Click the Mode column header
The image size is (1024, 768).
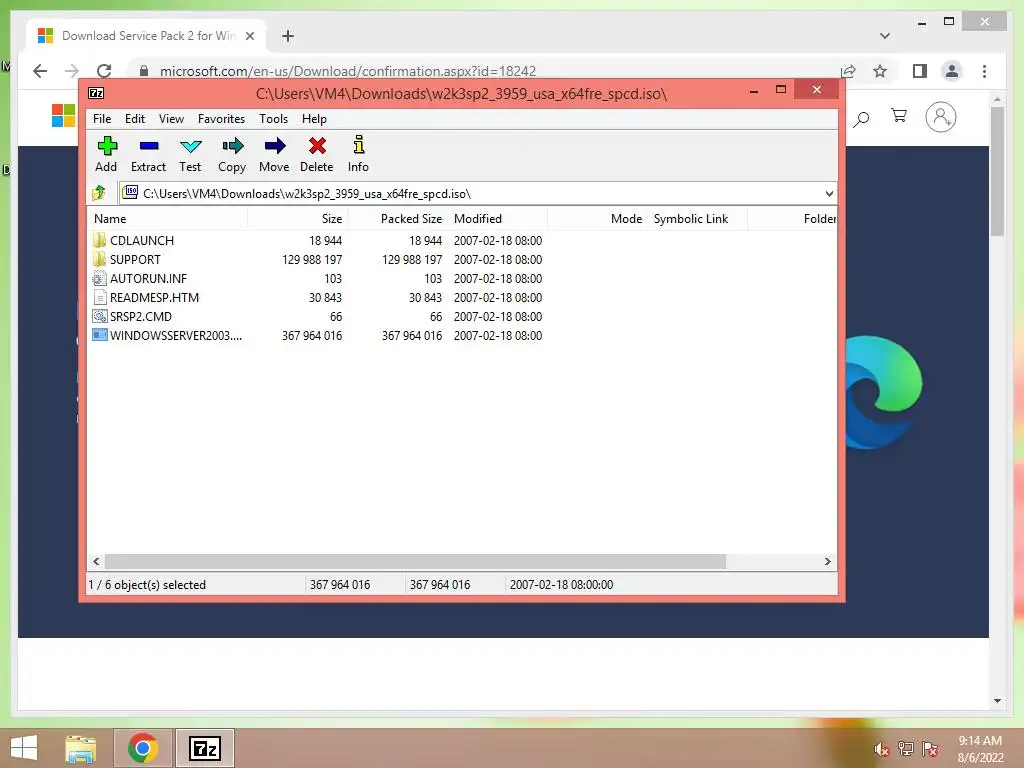(597, 219)
